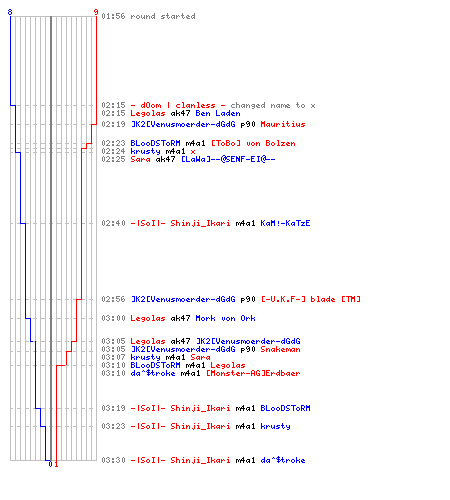
Task: Click Snakeman player name
Action: (280, 349)
